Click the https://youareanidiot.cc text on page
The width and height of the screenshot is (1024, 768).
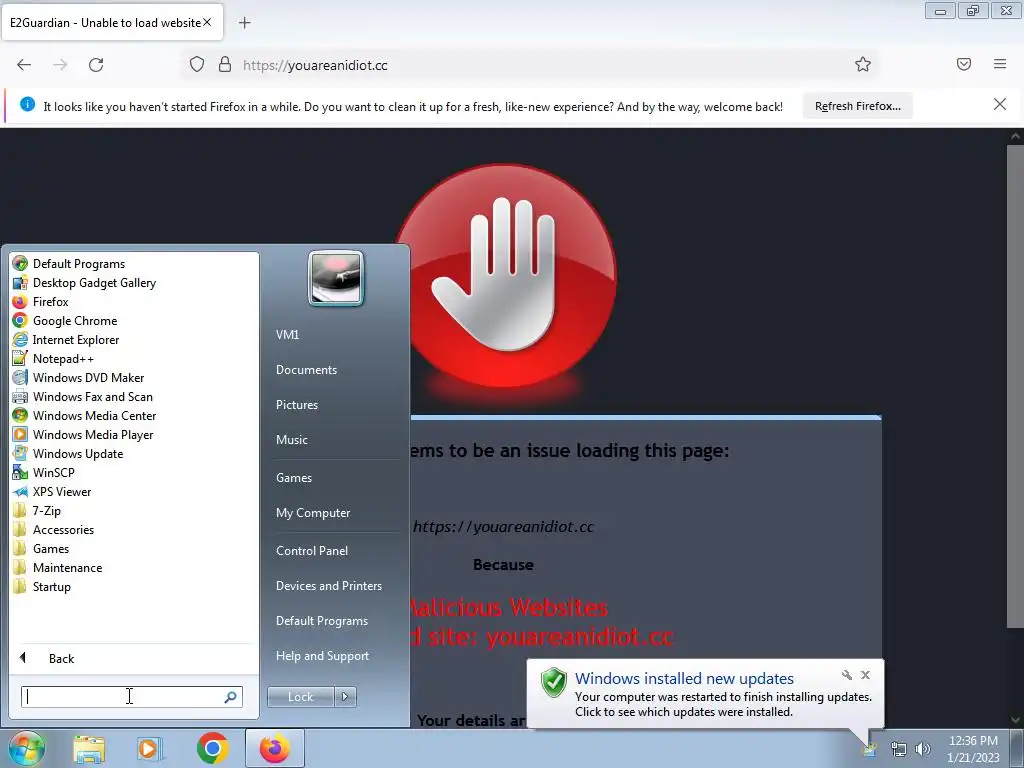tap(504, 527)
